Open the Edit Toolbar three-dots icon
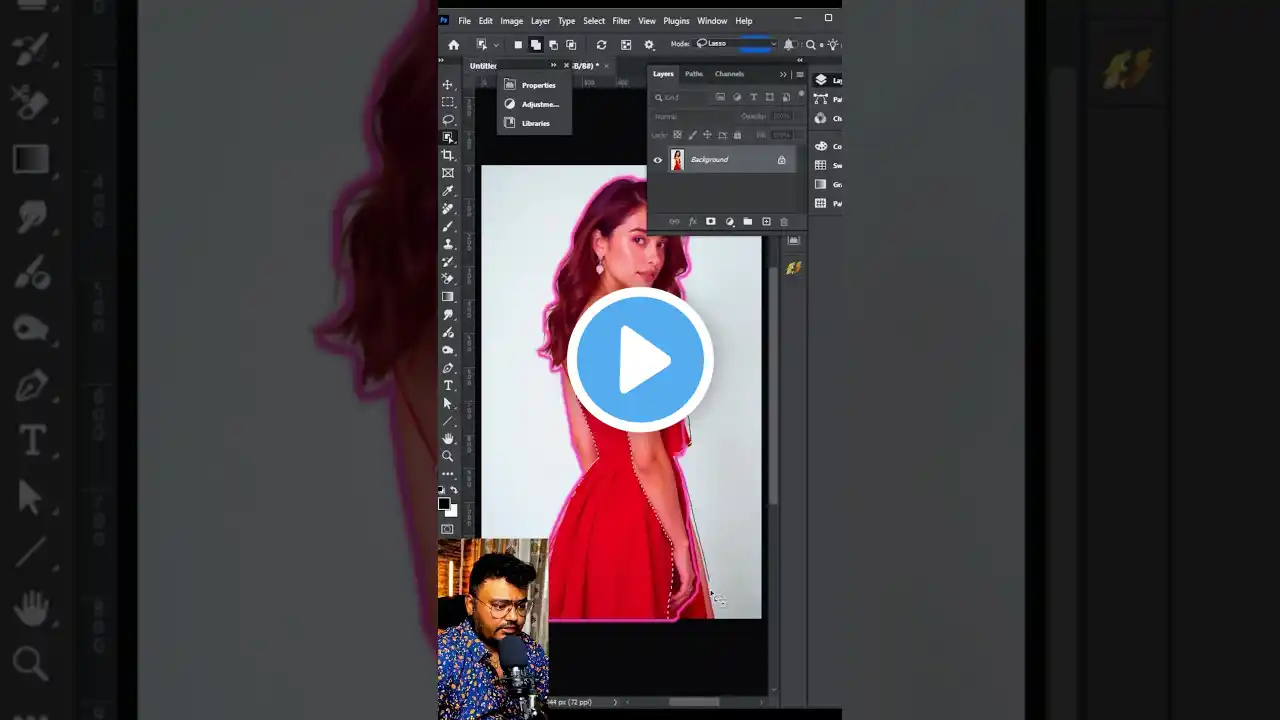1280x720 pixels. tap(448, 474)
